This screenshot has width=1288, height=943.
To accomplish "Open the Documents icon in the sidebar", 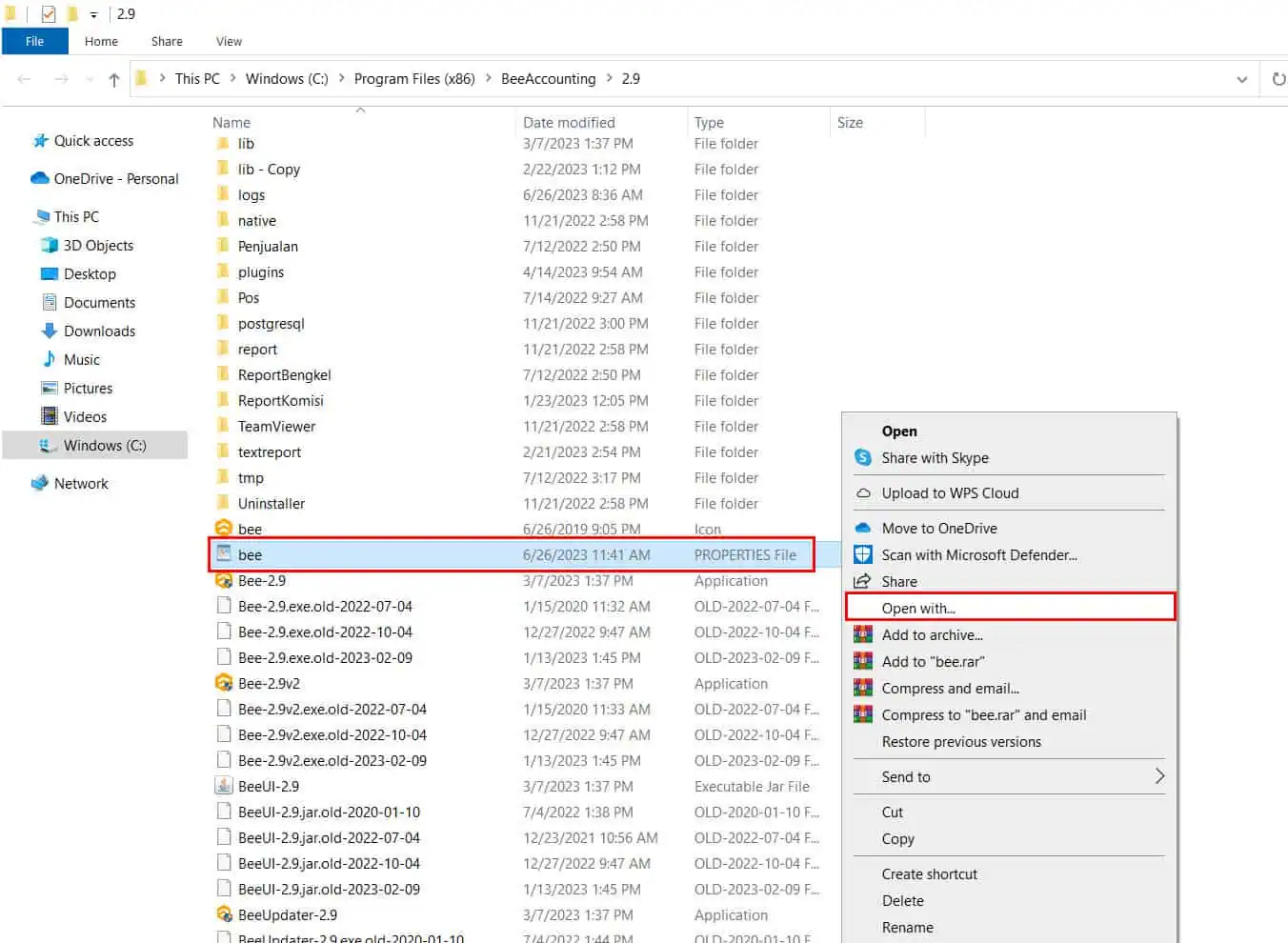I will tap(50, 302).
